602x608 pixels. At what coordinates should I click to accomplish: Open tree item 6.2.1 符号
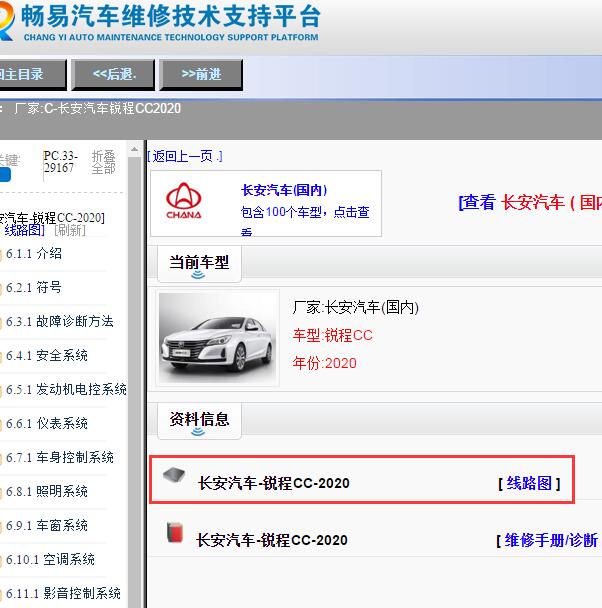click(x=34, y=287)
